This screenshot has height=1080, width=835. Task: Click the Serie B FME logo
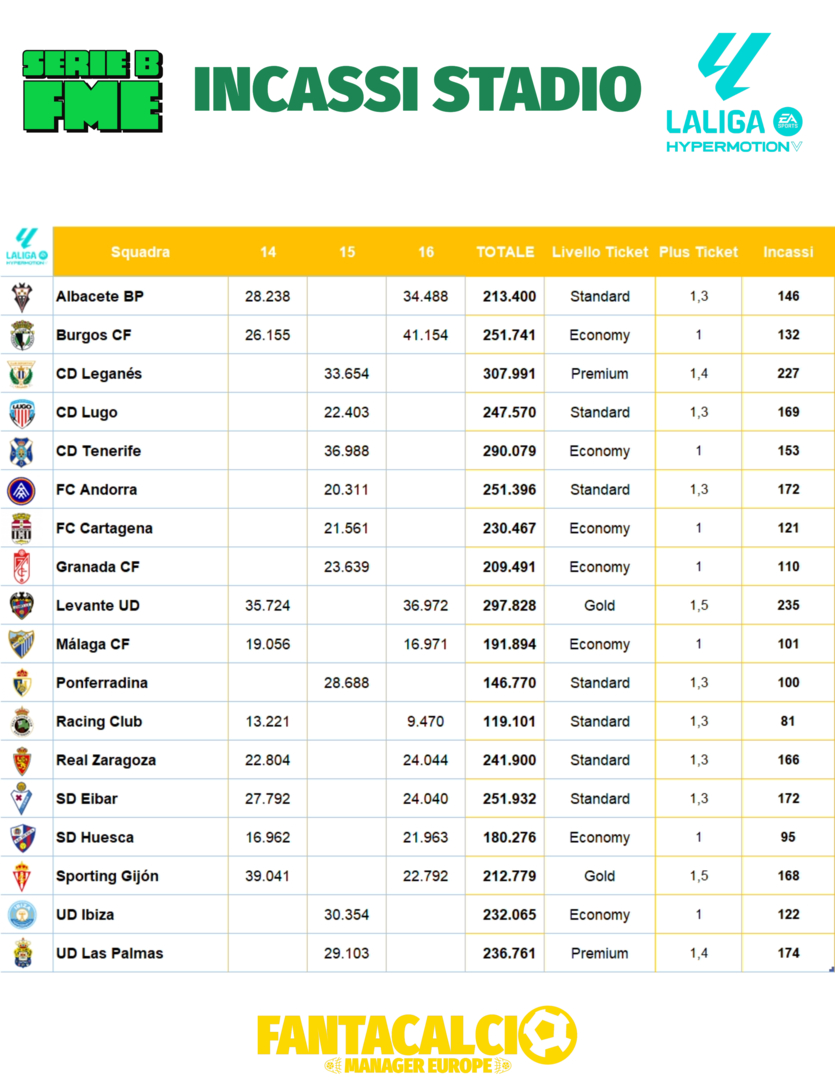pos(93,91)
